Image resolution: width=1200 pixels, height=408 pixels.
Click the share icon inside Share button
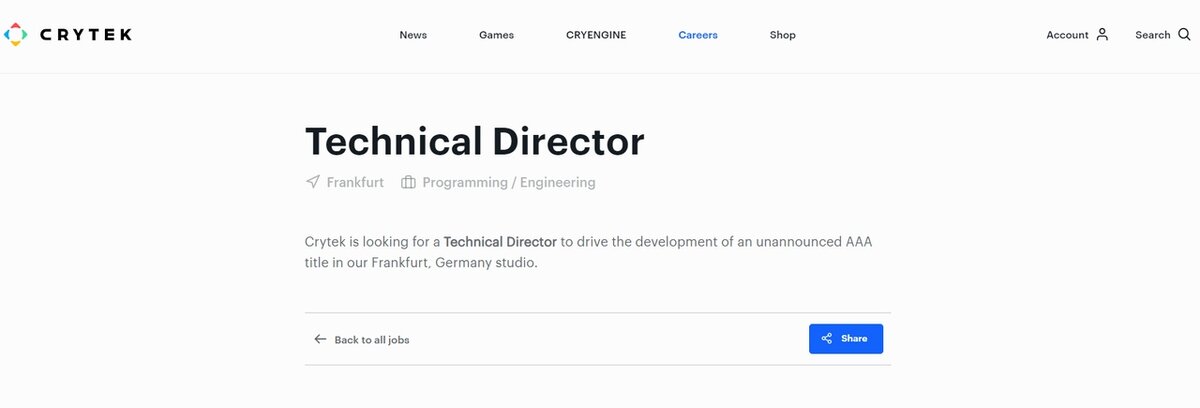pyautogui.click(x=827, y=339)
